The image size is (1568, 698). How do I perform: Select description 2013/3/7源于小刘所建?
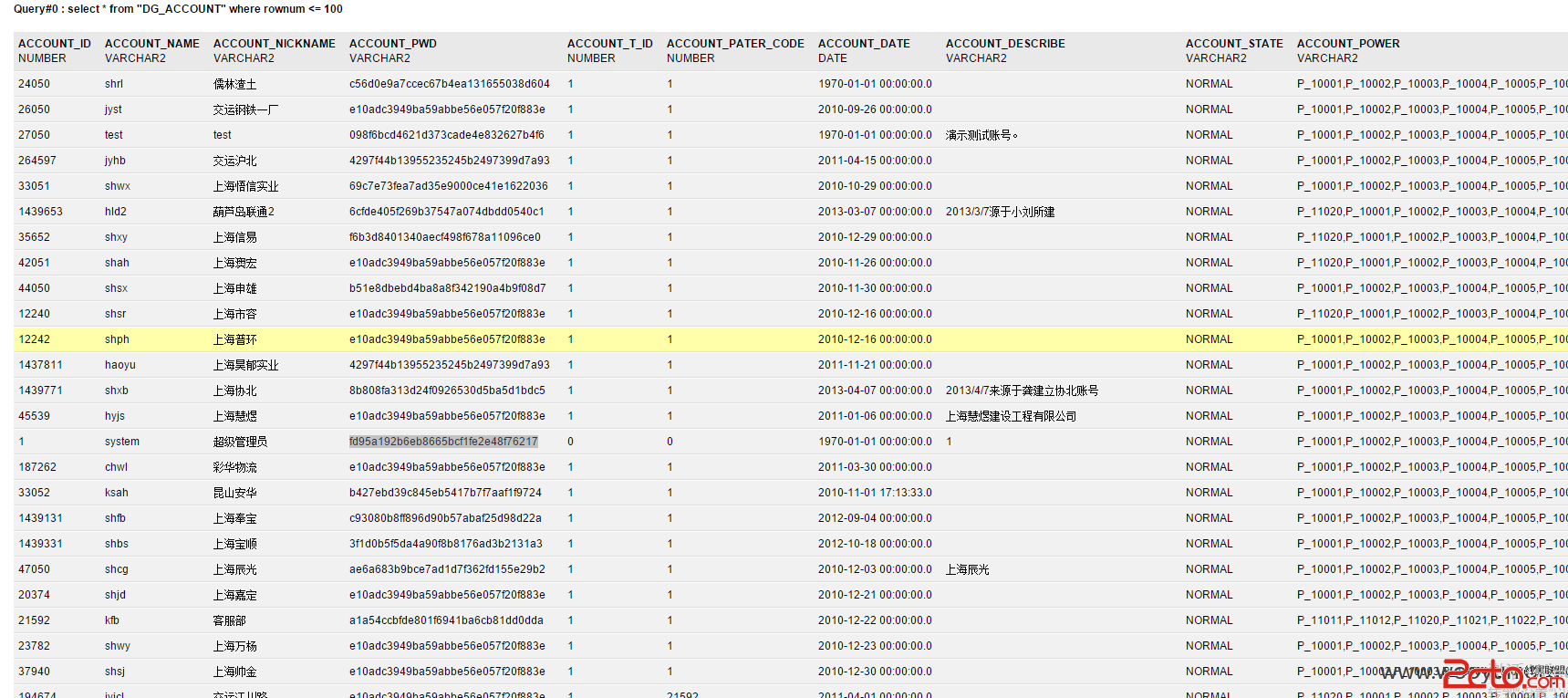coord(1000,212)
